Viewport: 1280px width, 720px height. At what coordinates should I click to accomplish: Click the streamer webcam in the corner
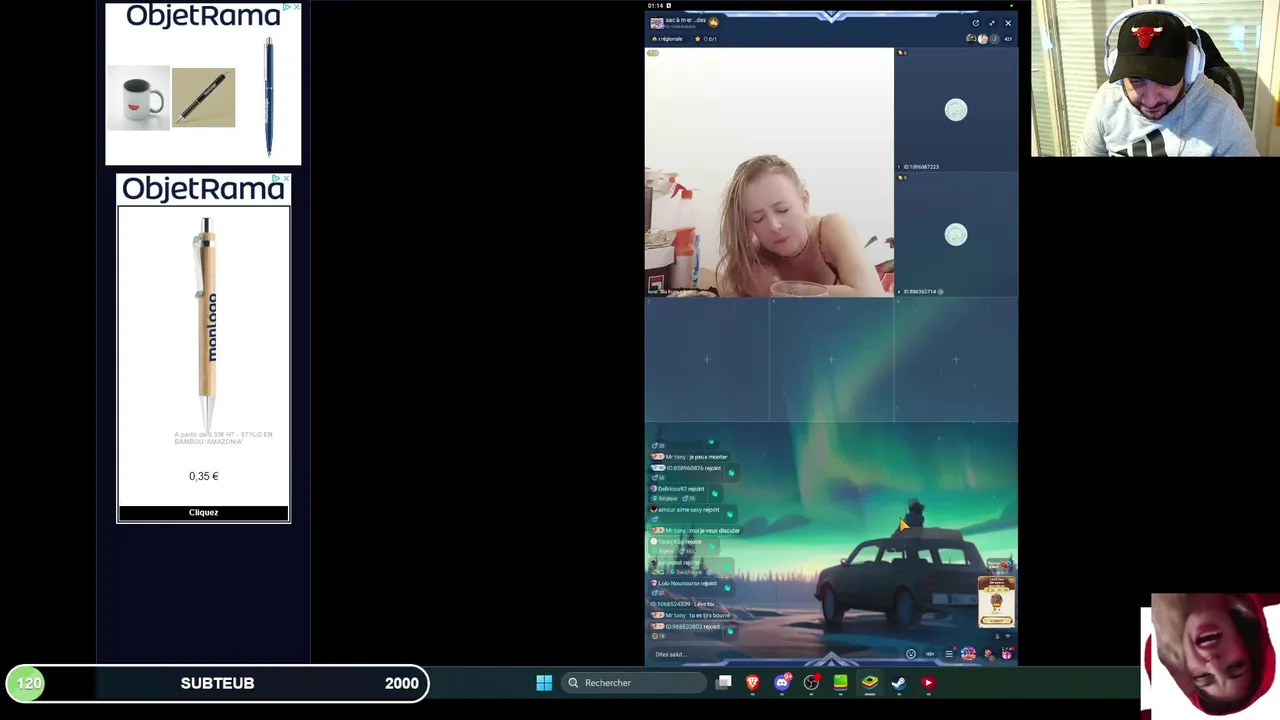click(1155, 78)
